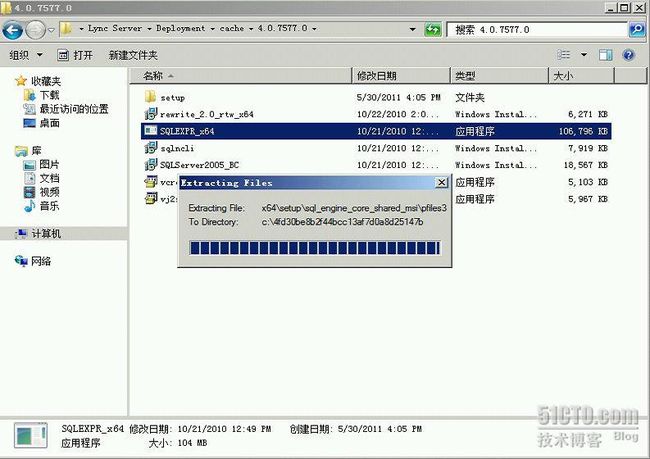This screenshot has height=459, width=650.
Task: Sort by the 名称 column header
Action: point(240,76)
